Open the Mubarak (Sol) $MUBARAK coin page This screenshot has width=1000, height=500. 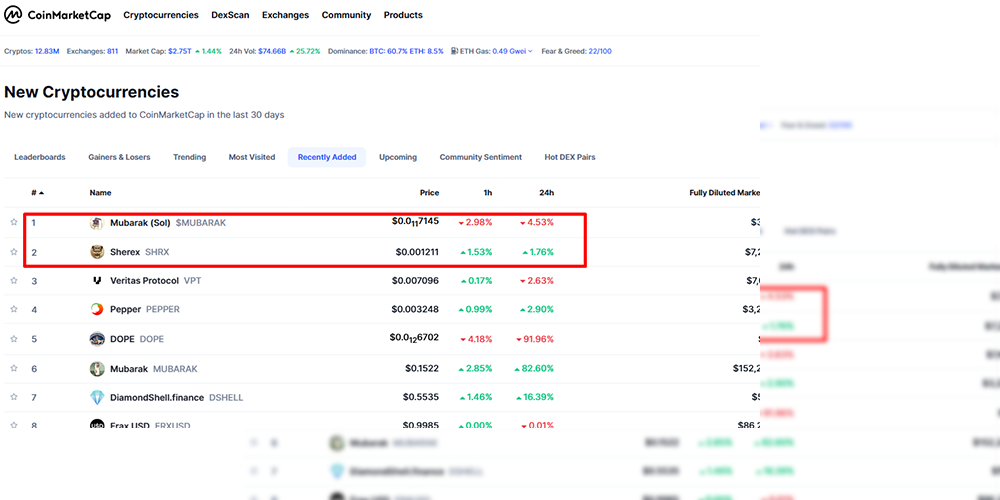coord(168,223)
